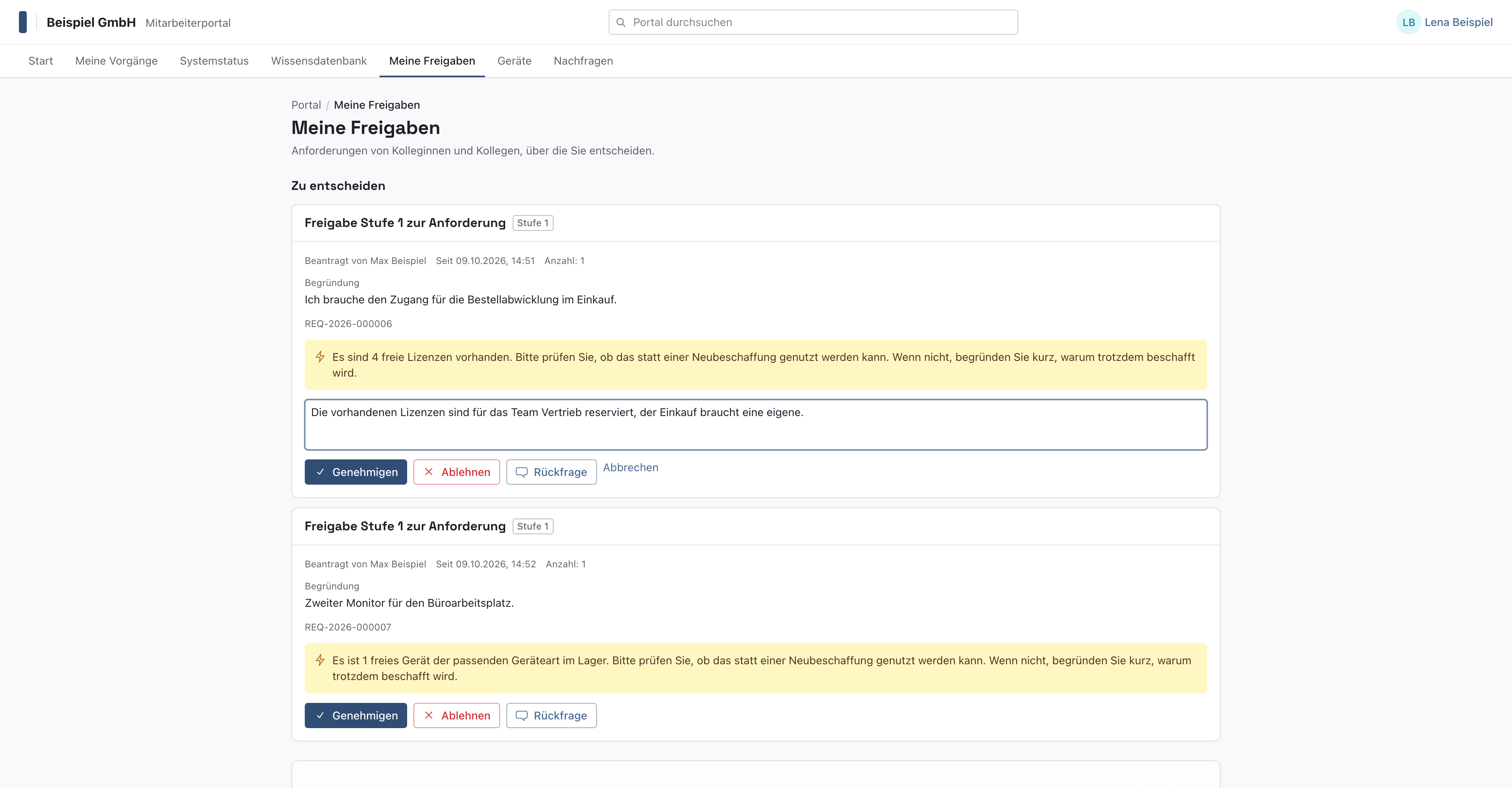1512x788 pixels.
Task: Click the Portal breadcrumb link
Action: 306,105
